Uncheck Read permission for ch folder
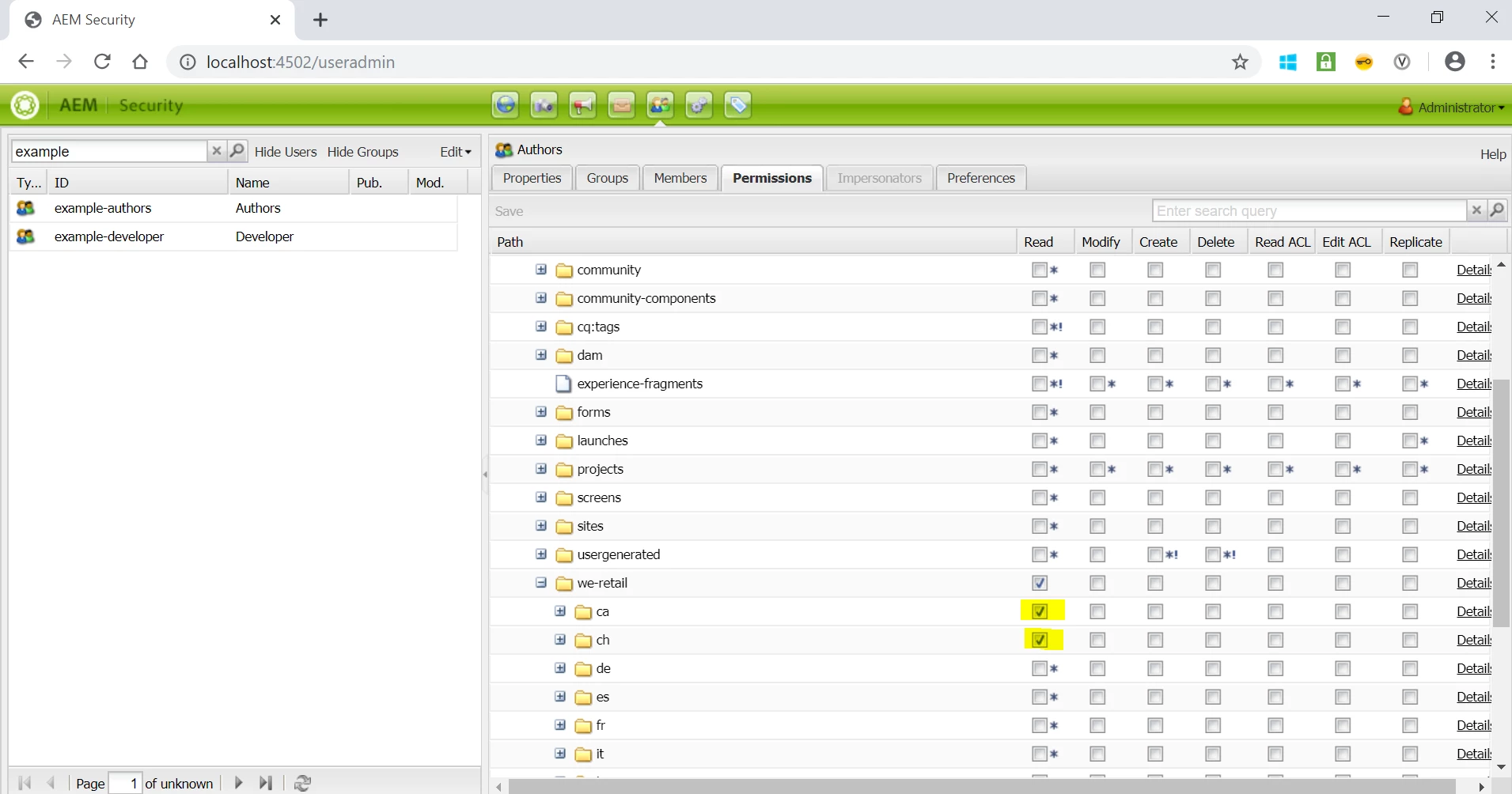This screenshot has width=1512, height=794. 1040,640
